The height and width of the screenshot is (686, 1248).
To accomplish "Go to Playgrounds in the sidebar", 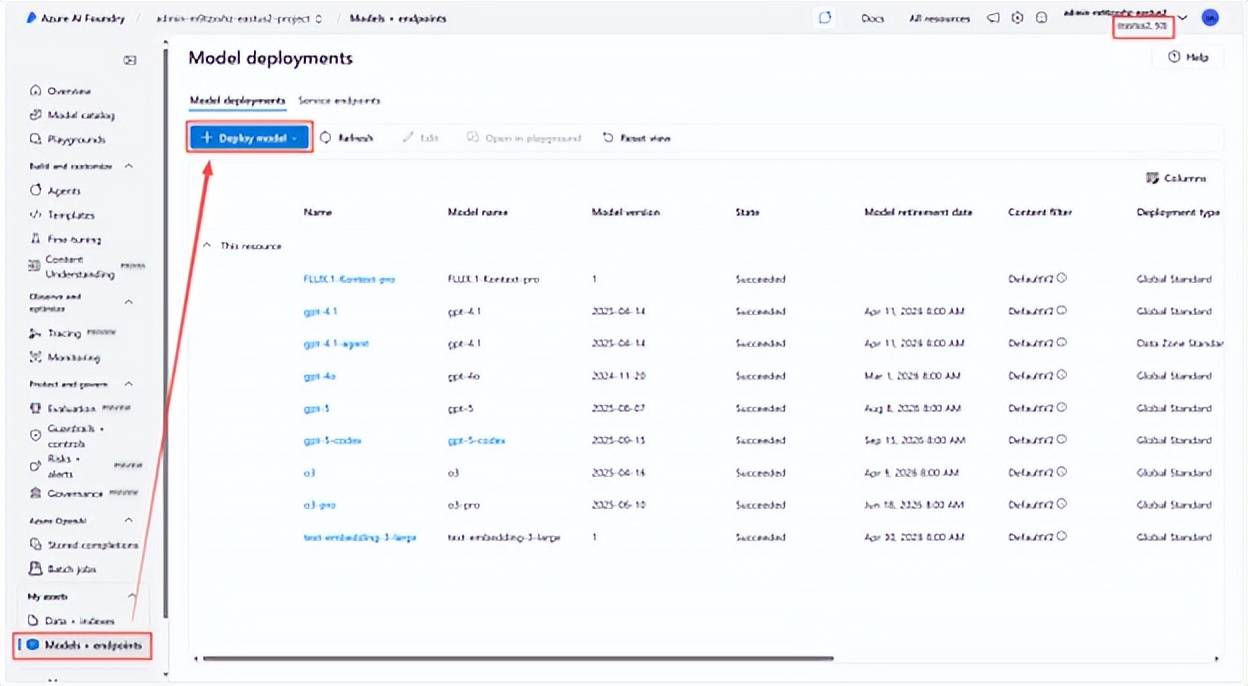I will (68, 139).
